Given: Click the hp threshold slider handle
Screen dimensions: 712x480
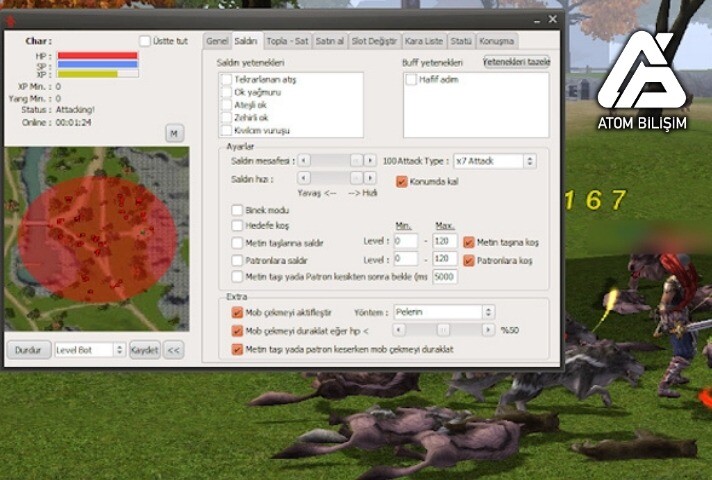Looking at the screenshot, I should click(443, 330).
